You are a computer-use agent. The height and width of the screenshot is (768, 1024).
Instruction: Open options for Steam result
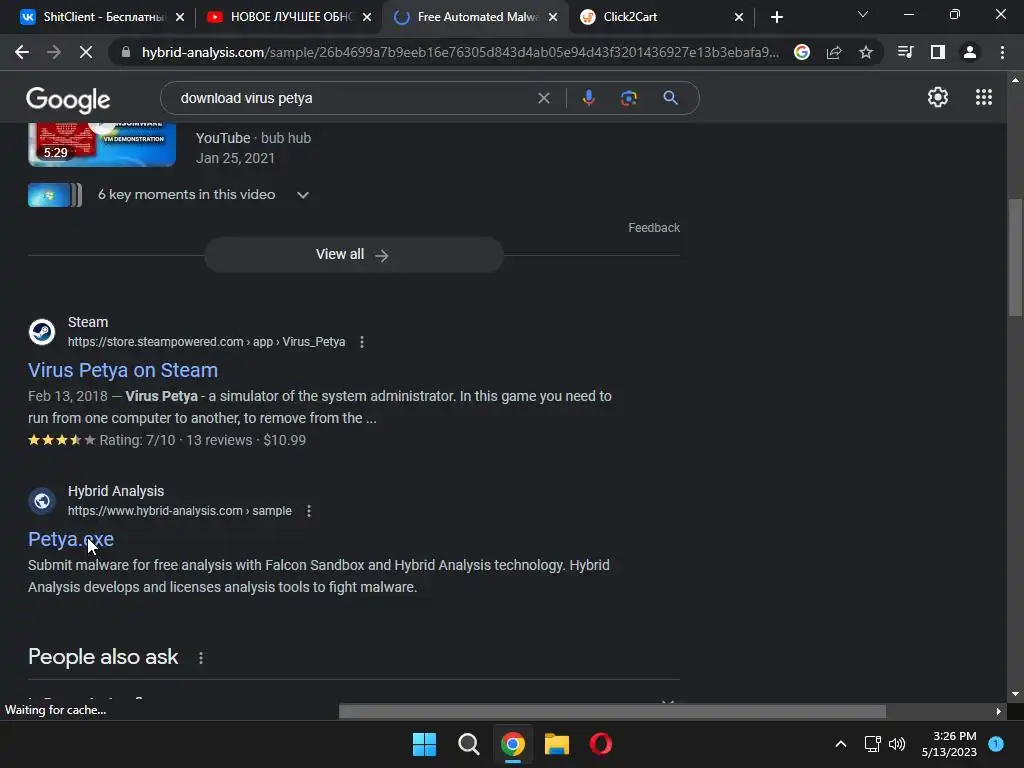click(362, 342)
